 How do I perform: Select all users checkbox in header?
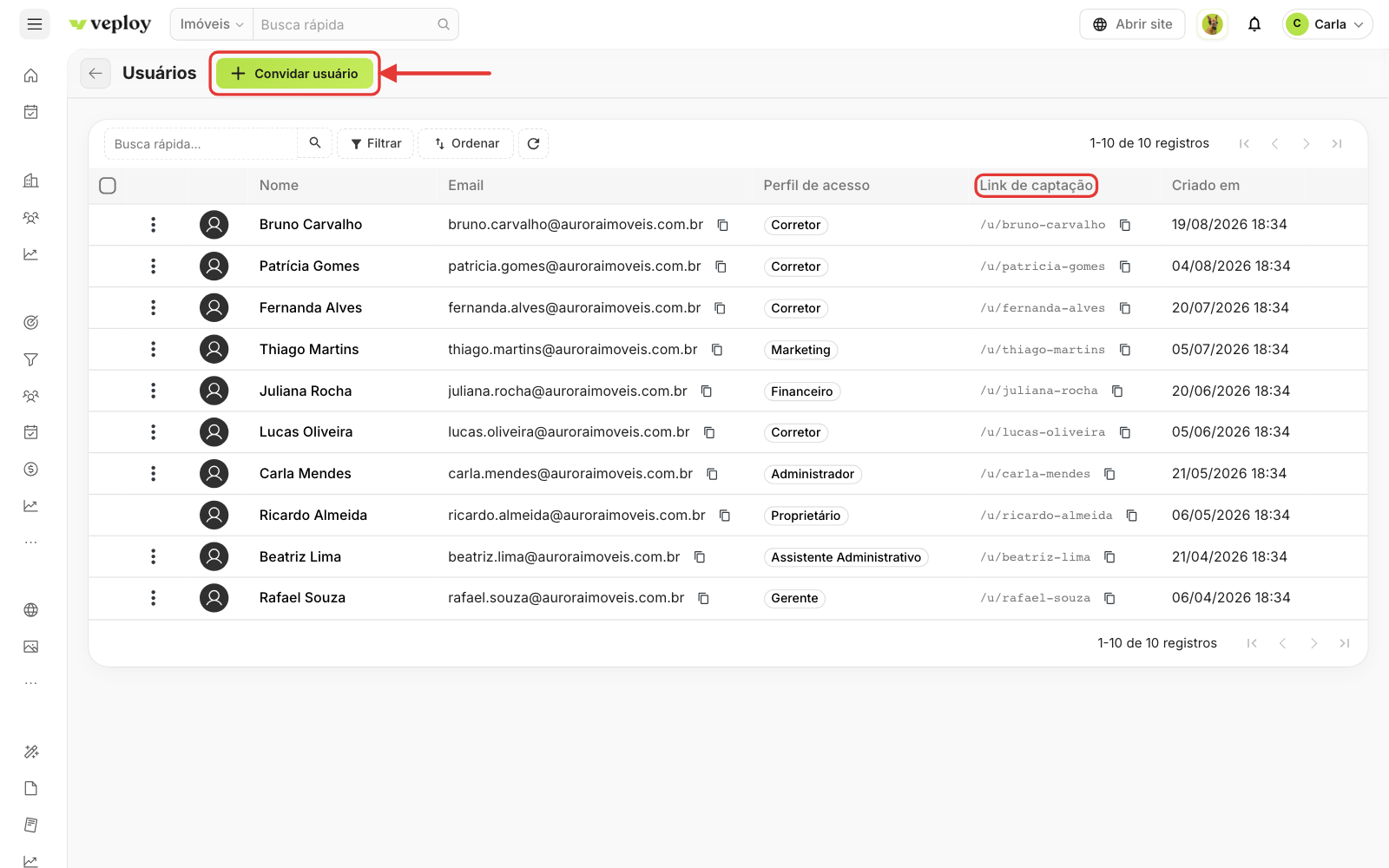pos(108,186)
